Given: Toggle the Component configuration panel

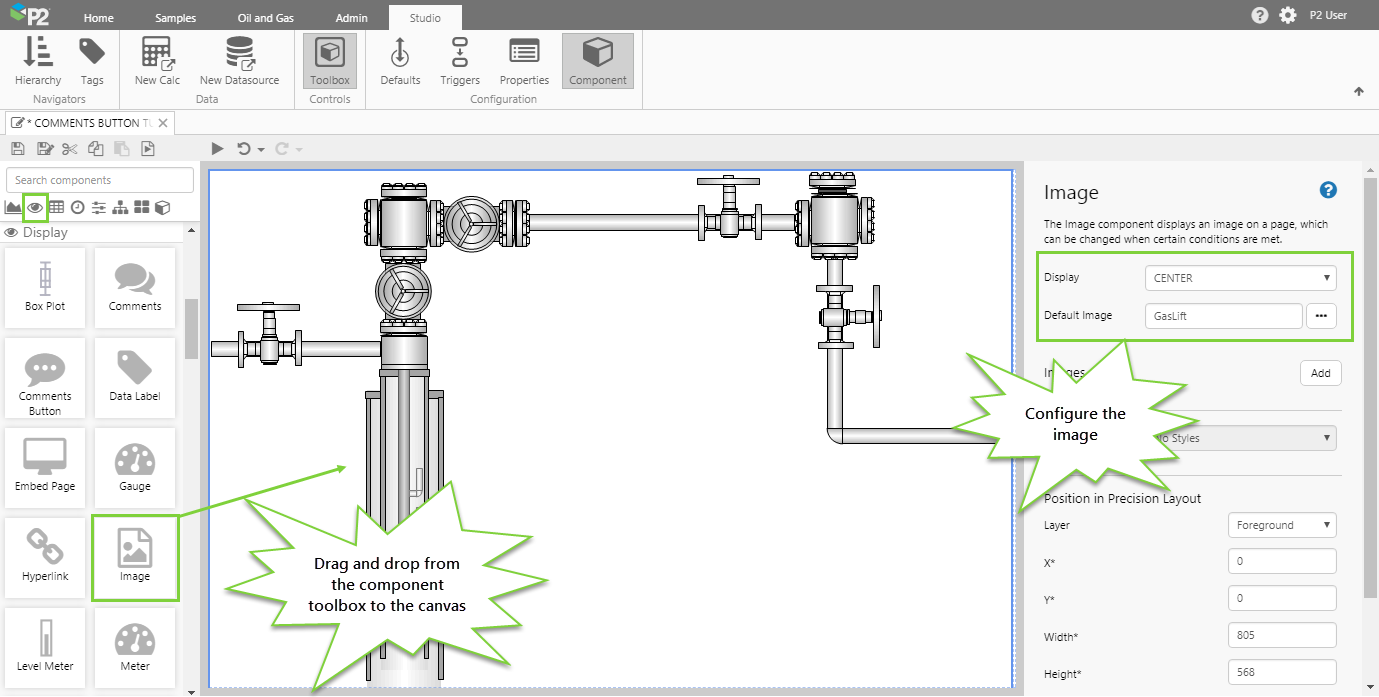Looking at the screenshot, I should [598, 61].
